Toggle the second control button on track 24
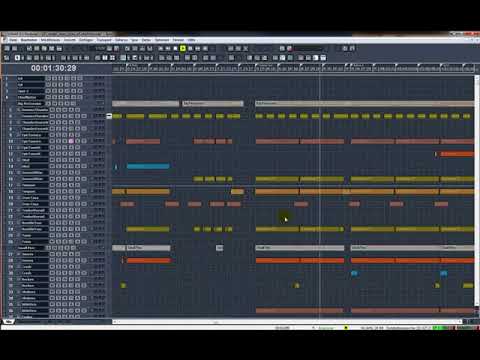Image resolution: width=480 pixels, height=360 pixels. tap(59, 229)
